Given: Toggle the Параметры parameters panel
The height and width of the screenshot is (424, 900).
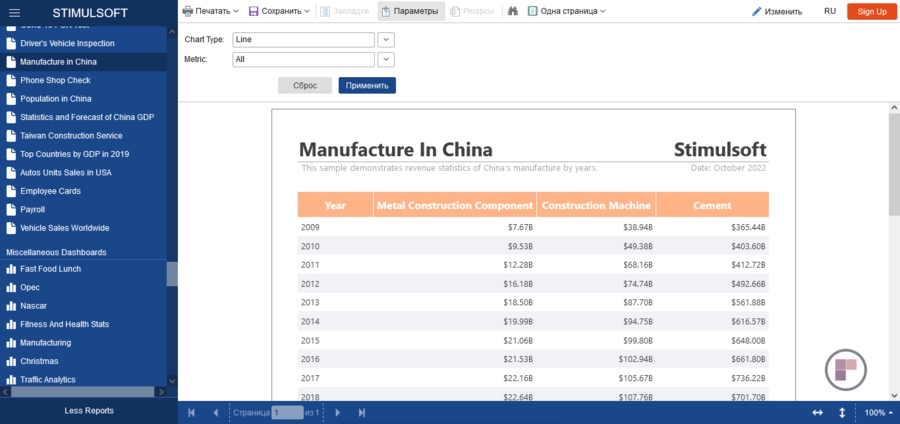Looking at the screenshot, I should (x=409, y=11).
